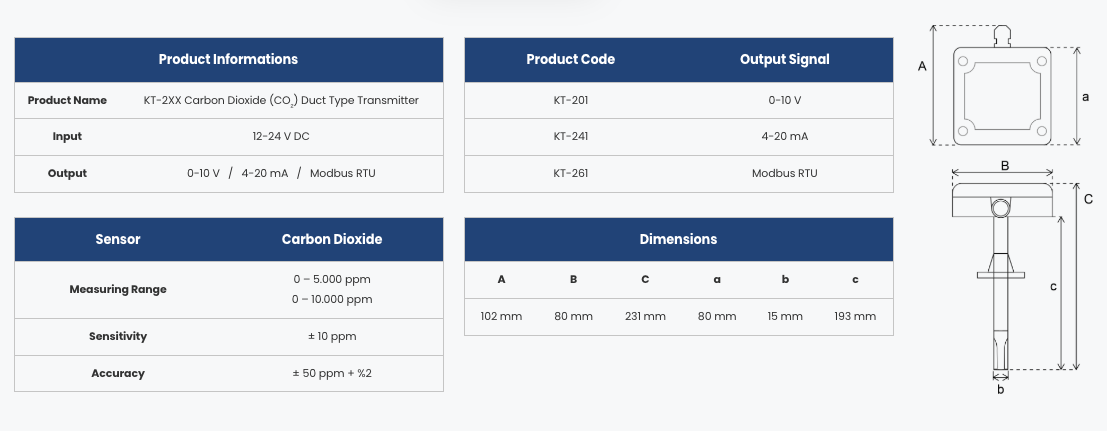This screenshot has width=1107, height=431.
Task: Click the 15 mm dimension value
Action: pyautogui.click(x=785, y=316)
